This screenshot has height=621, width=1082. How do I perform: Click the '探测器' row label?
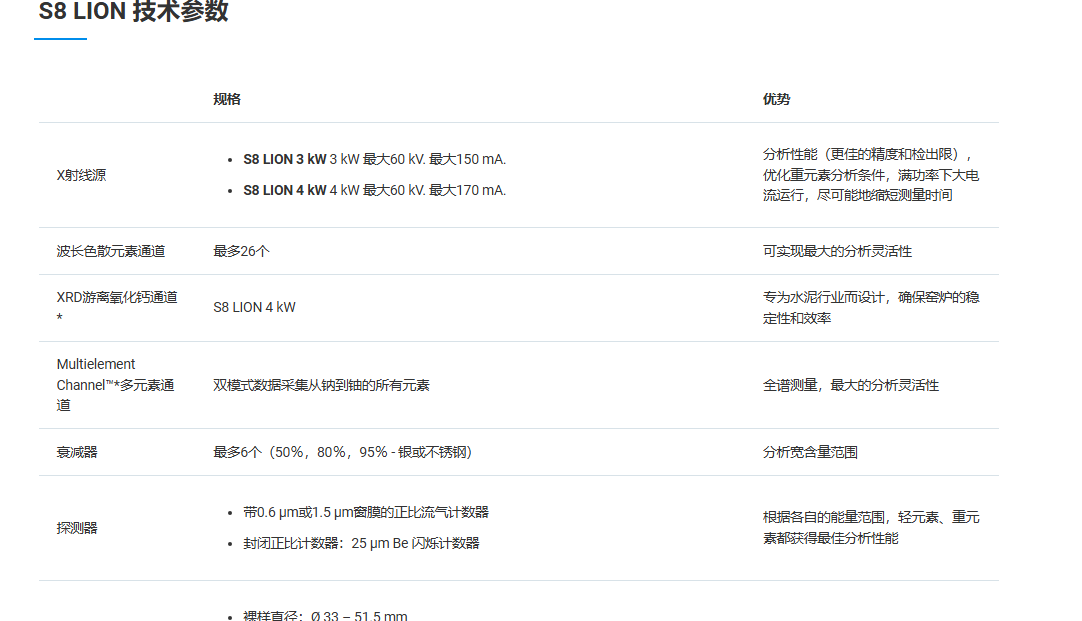point(77,528)
